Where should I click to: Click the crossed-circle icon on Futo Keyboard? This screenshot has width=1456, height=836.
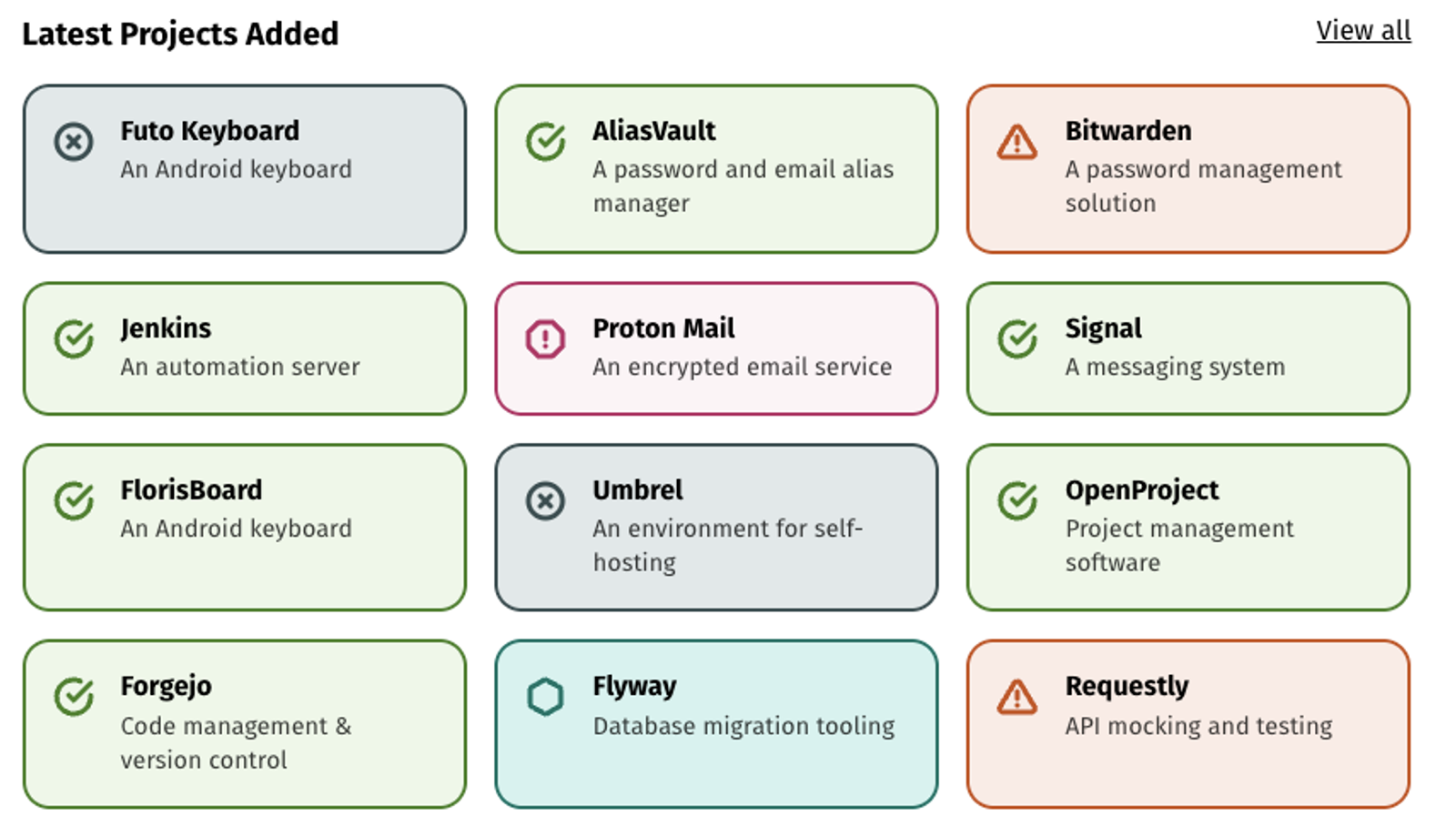[74, 142]
